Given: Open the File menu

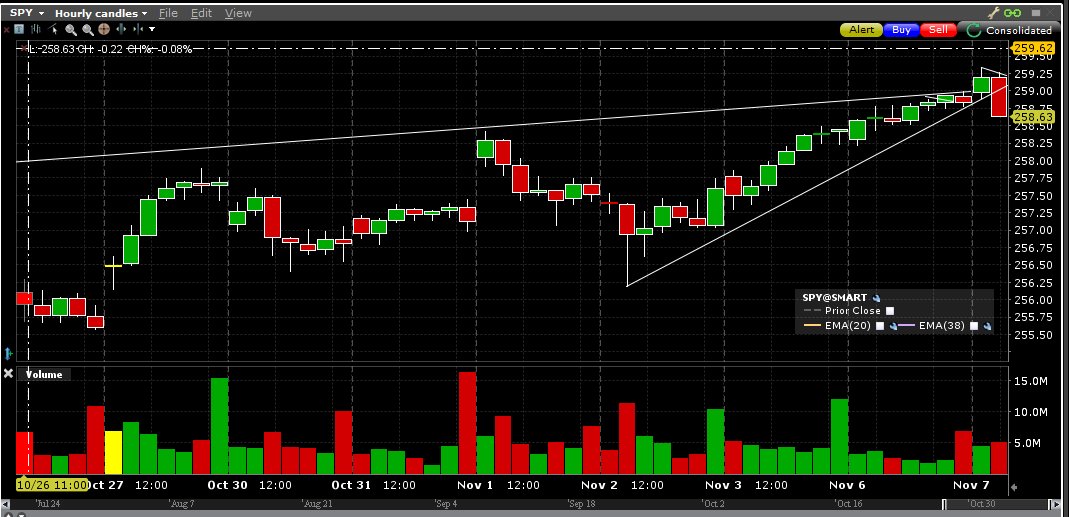Looking at the screenshot, I should coord(168,13).
